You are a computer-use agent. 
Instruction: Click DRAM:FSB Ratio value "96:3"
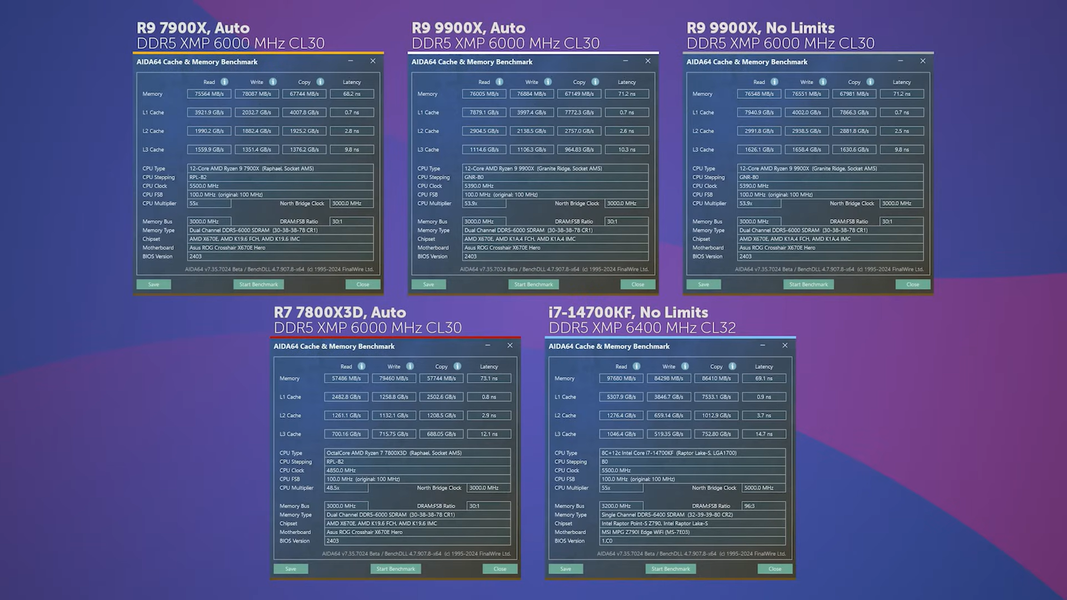[764, 505]
